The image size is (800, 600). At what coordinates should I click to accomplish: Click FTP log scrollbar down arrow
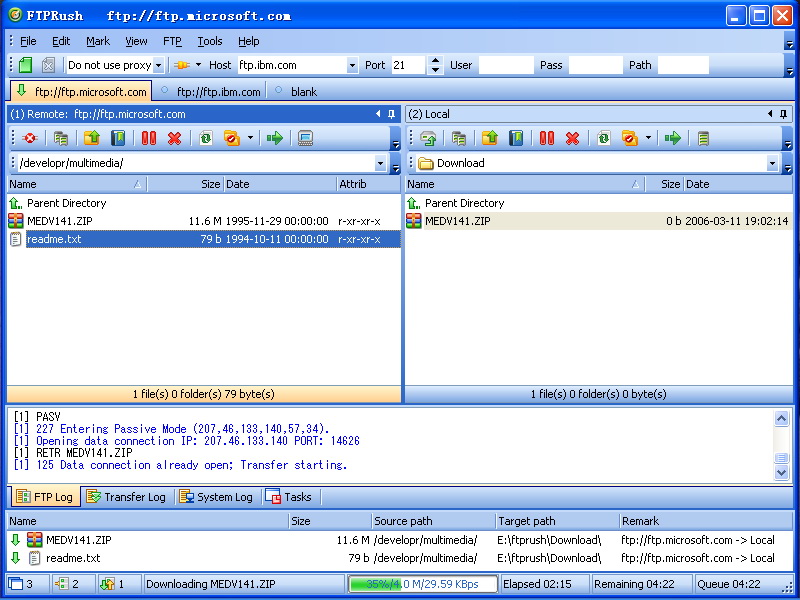click(x=781, y=473)
